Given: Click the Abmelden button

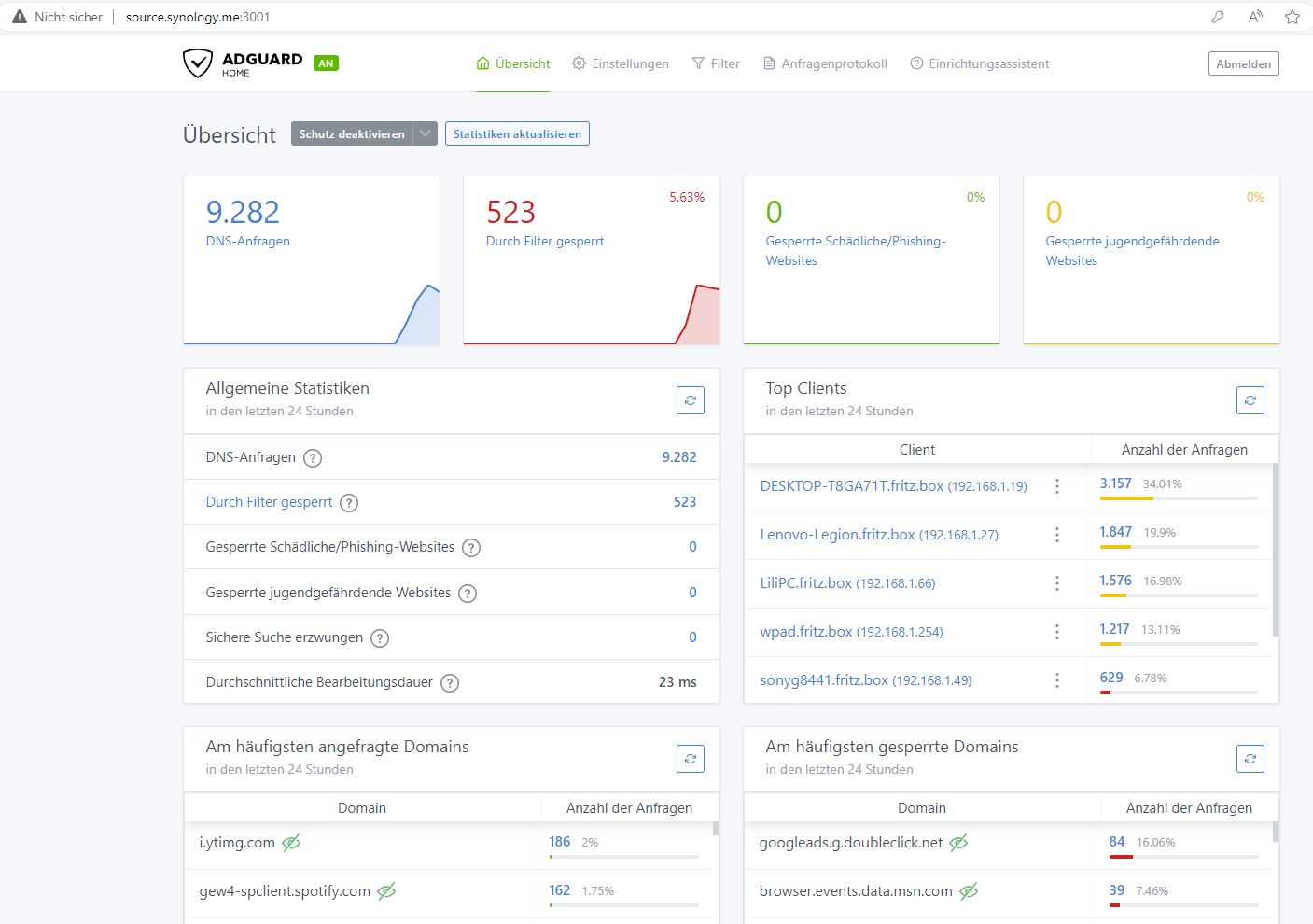Looking at the screenshot, I should pos(1243,63).
